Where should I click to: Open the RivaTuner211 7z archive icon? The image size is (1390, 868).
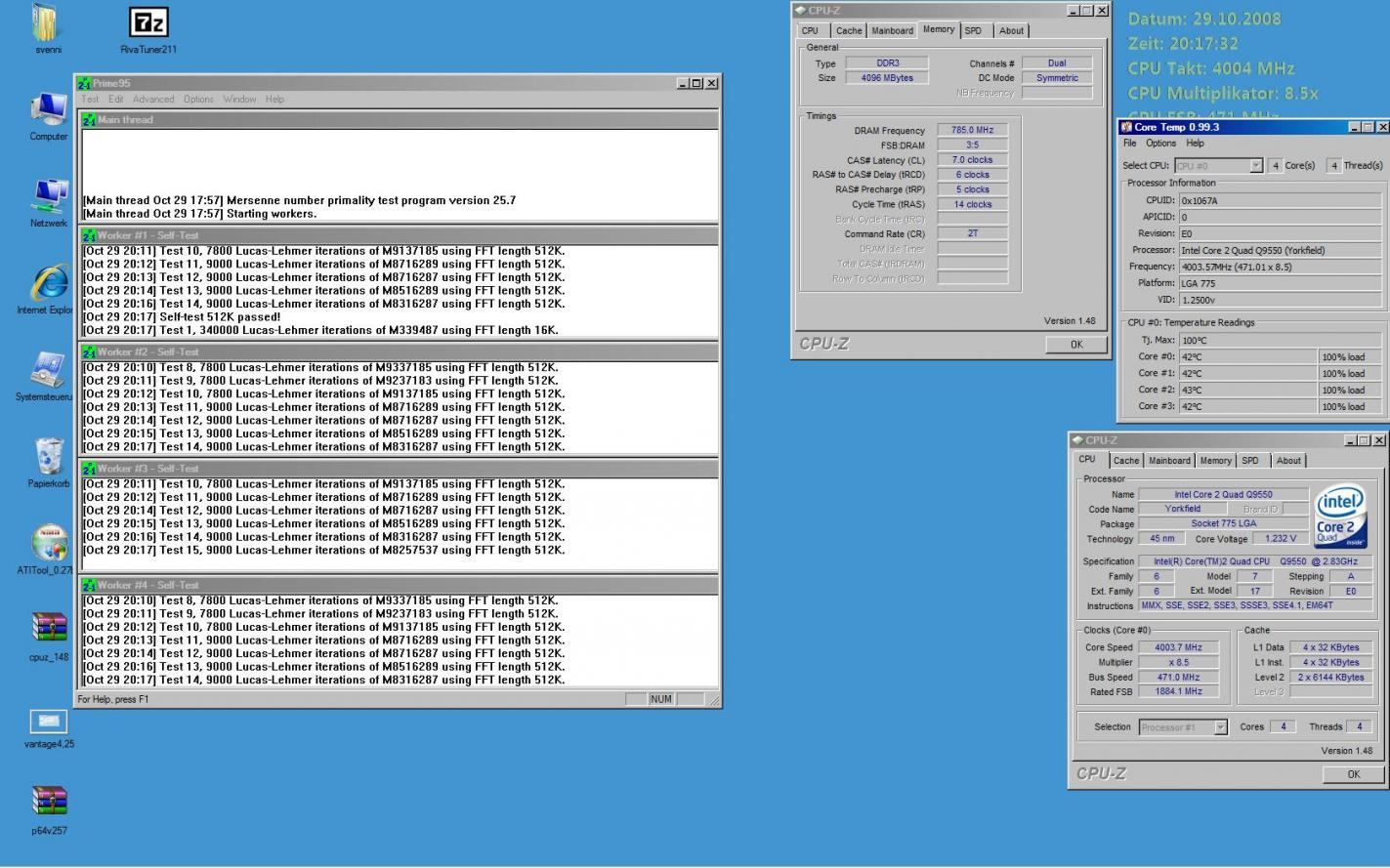pyautogui.click(x=148, y=22)
